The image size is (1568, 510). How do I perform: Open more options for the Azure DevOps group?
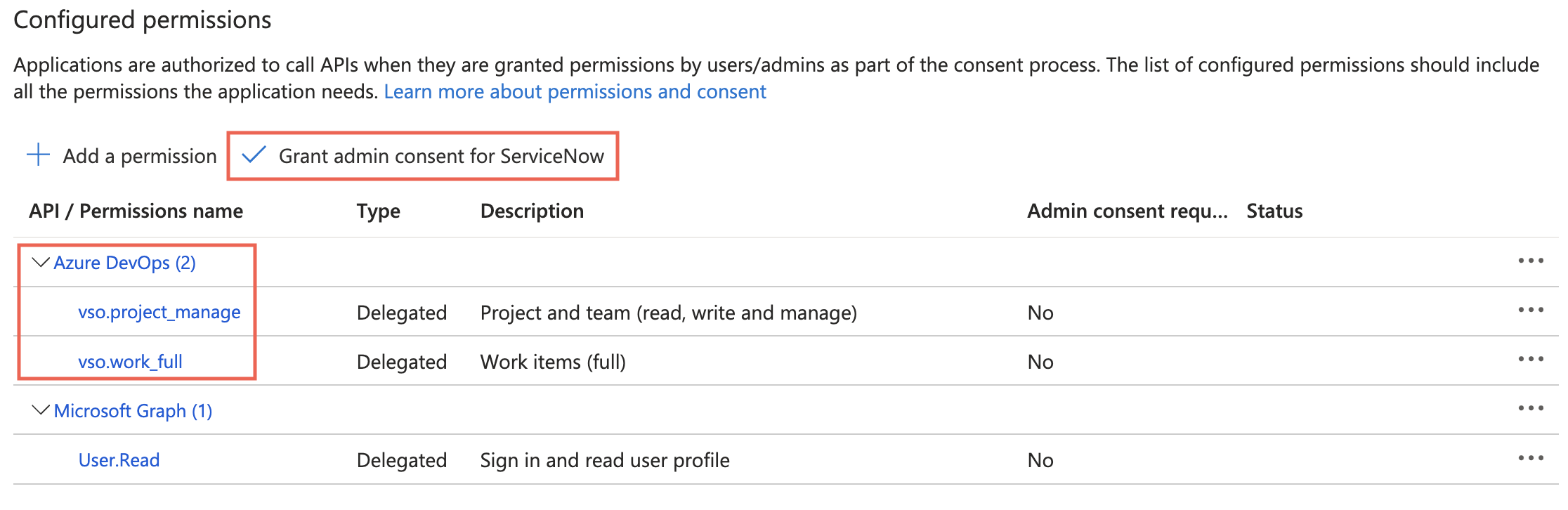pyautogui.click(x=1530, y=261)
